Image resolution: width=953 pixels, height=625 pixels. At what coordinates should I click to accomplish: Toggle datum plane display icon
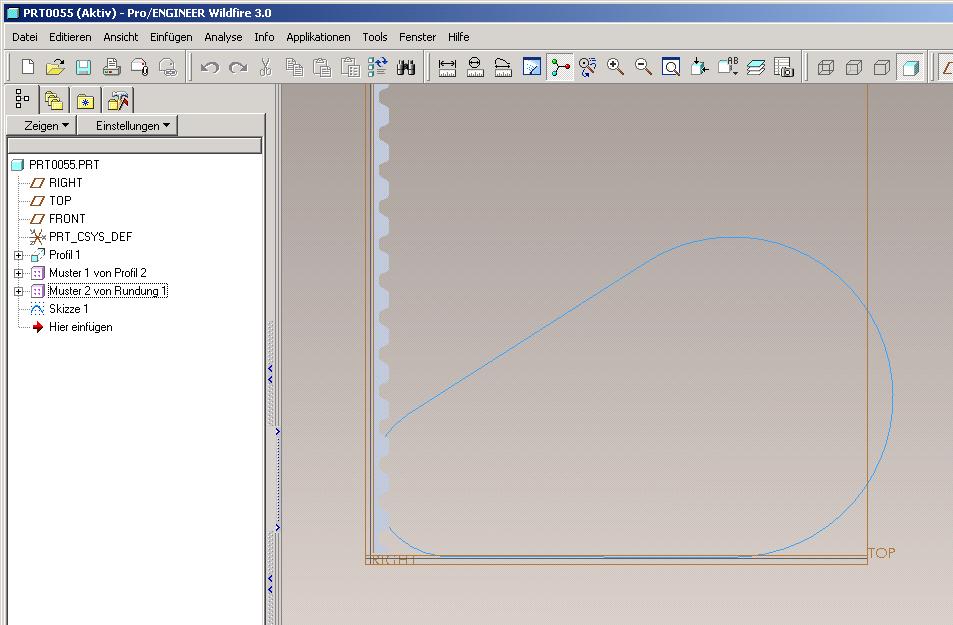coord(947,67)
